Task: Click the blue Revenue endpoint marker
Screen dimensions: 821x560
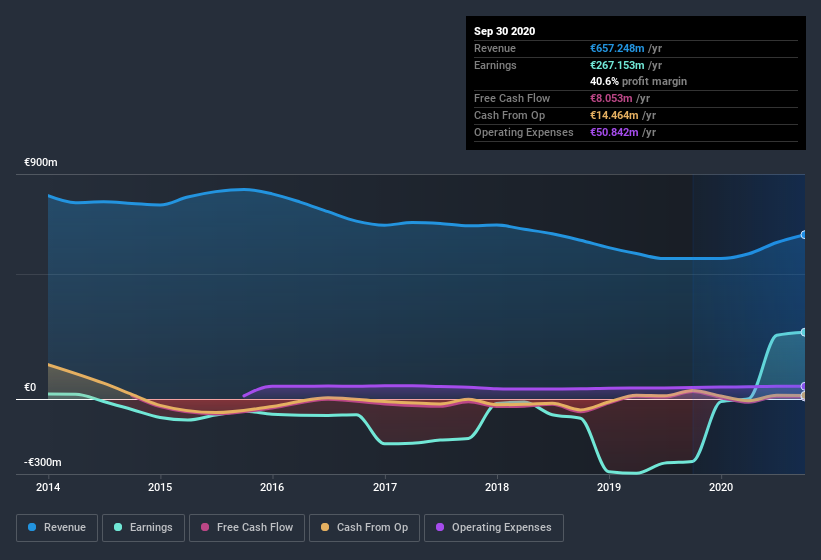Action: [804, 235]
